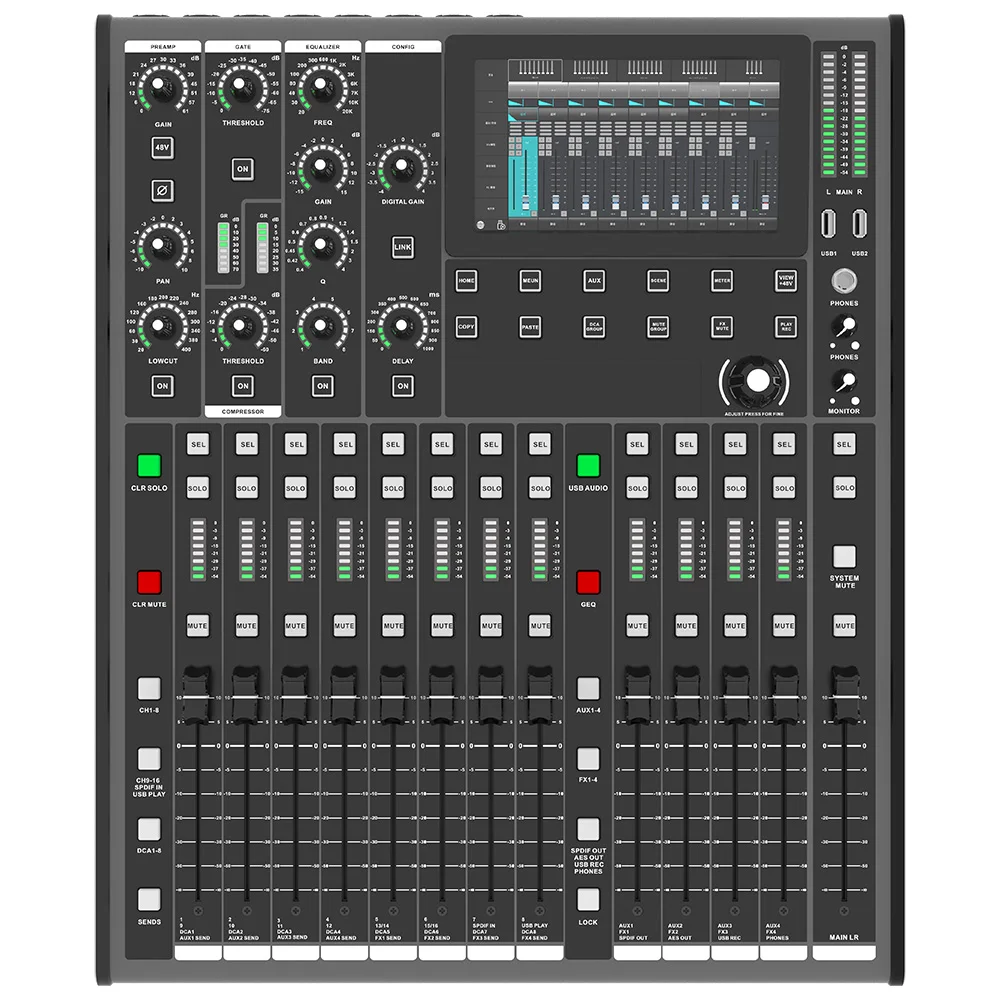Toggle the GATE ON button
This screenshot has height=1000, width=1000.
coord(241,168)
